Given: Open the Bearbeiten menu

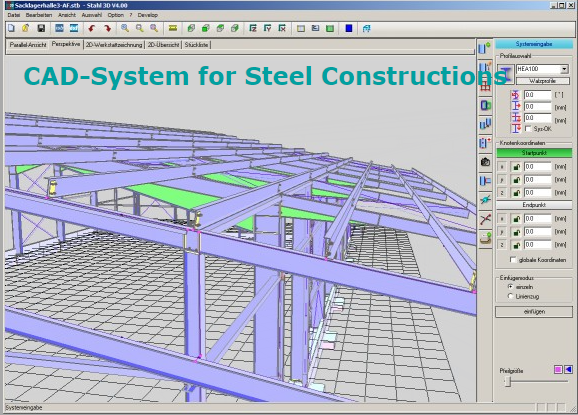Looking at the screenshot, I should tap(39, 15).
